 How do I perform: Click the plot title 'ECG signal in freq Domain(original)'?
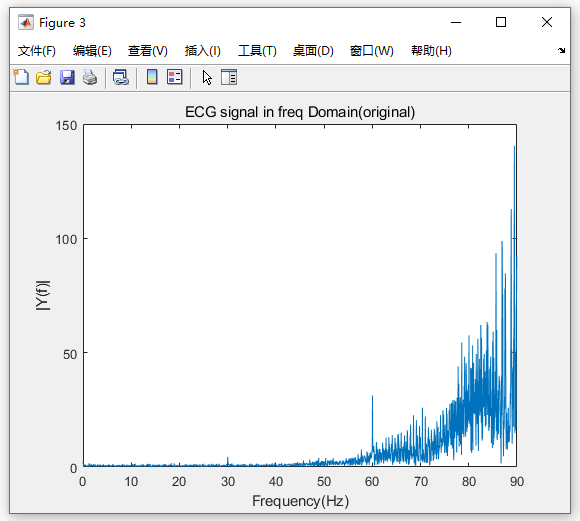300,112
